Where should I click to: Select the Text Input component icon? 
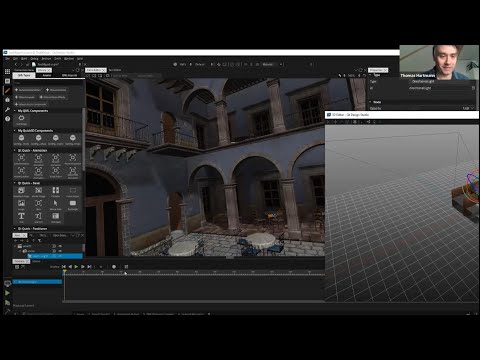click(x=56, y=217)
